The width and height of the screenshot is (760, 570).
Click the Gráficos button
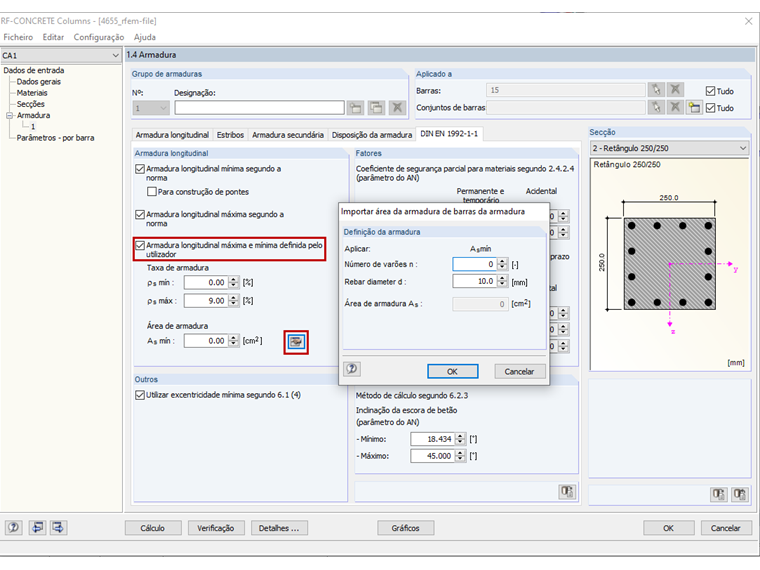[406, 528]
